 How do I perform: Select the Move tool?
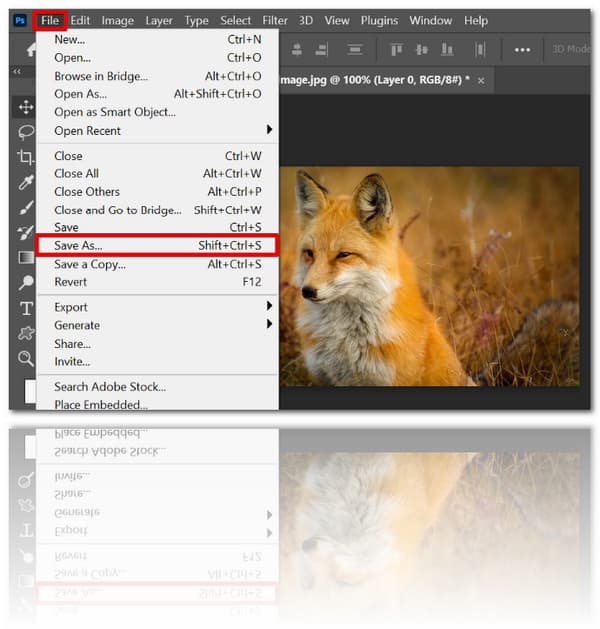(x=26, y=107)
